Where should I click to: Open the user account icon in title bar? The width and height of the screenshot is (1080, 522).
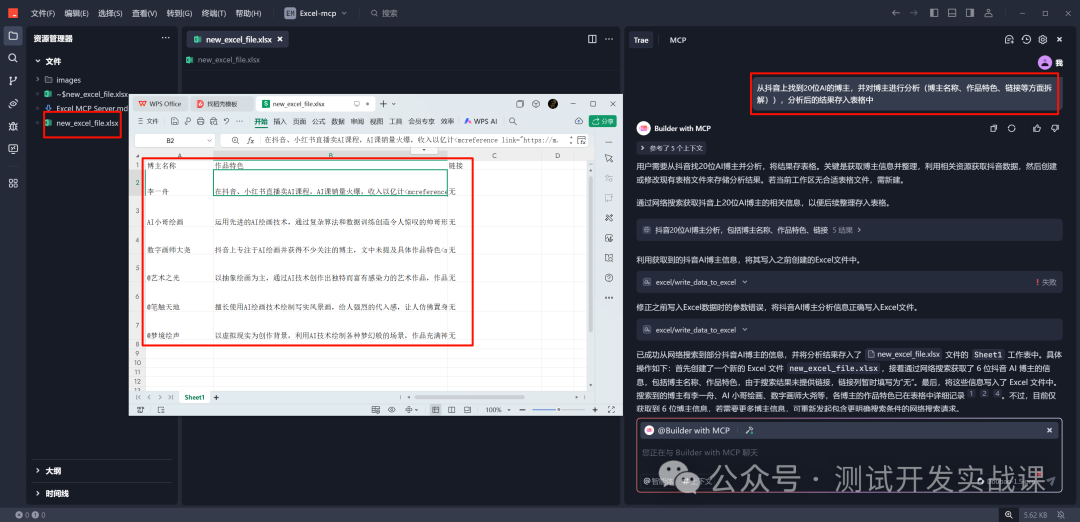pos(988,12)
